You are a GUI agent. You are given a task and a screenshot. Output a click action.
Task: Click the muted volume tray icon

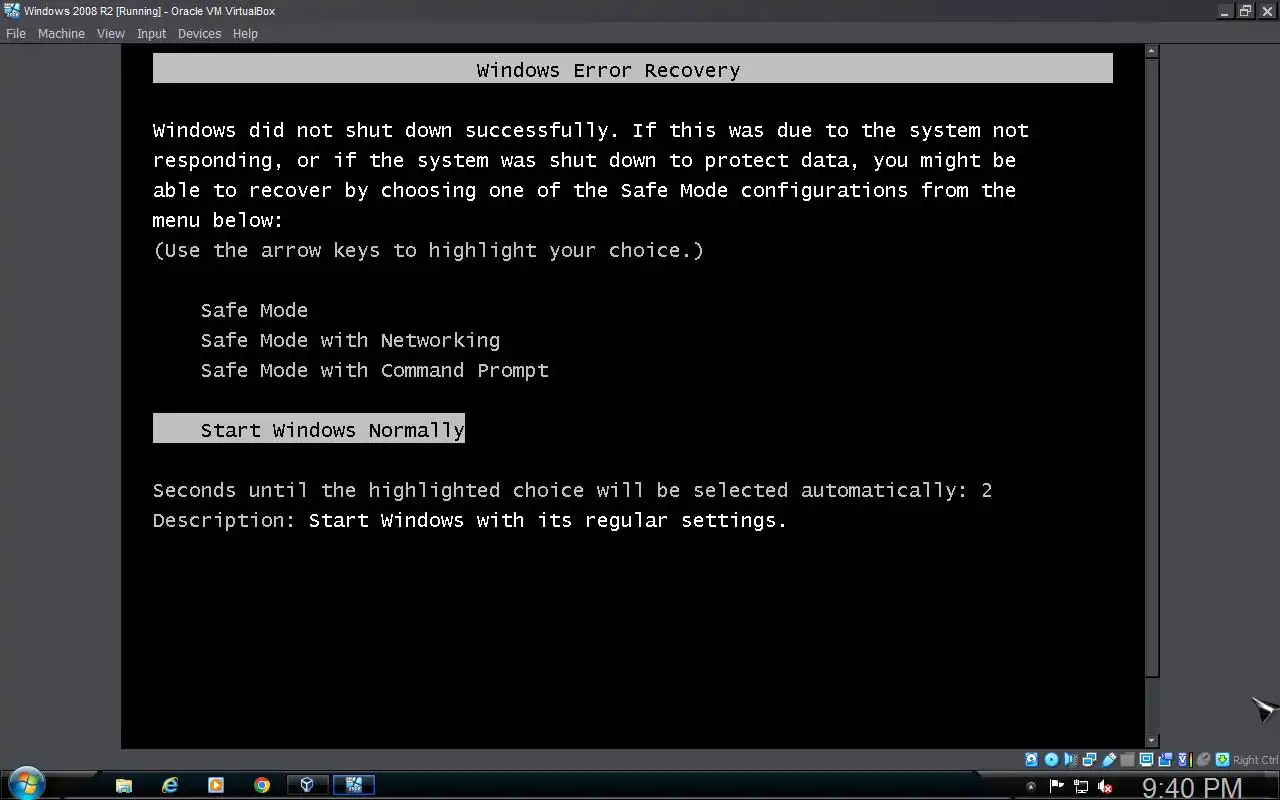[x=1105, y=786]
